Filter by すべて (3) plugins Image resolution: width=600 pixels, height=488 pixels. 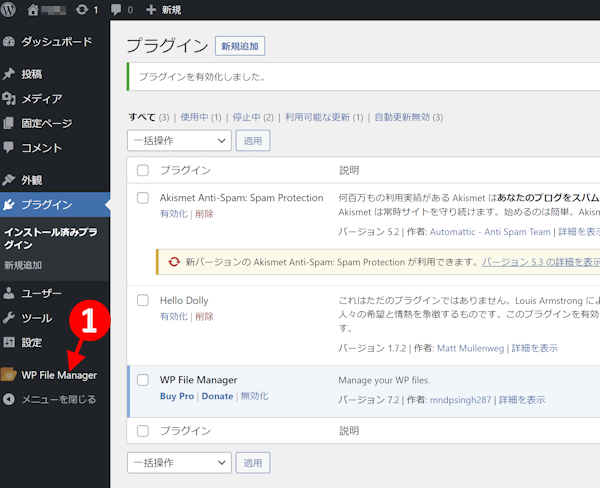149,117
